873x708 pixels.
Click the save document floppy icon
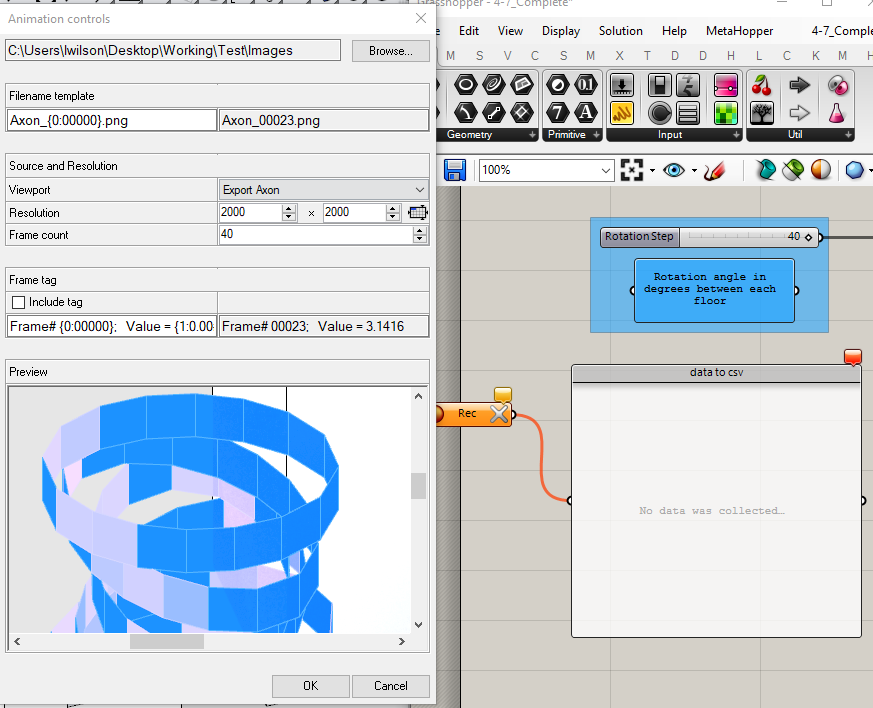click(455, 170)
